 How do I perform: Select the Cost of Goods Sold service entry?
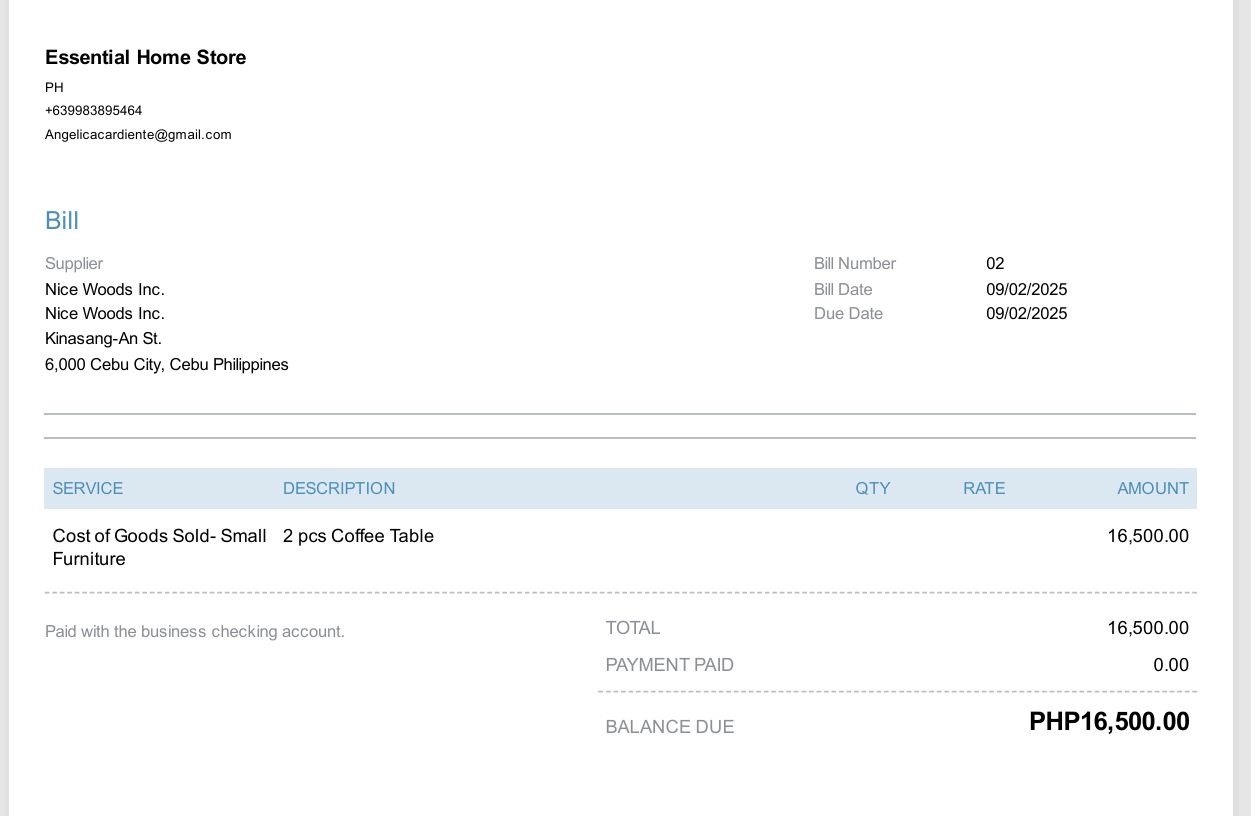click(x=159, y=546)
